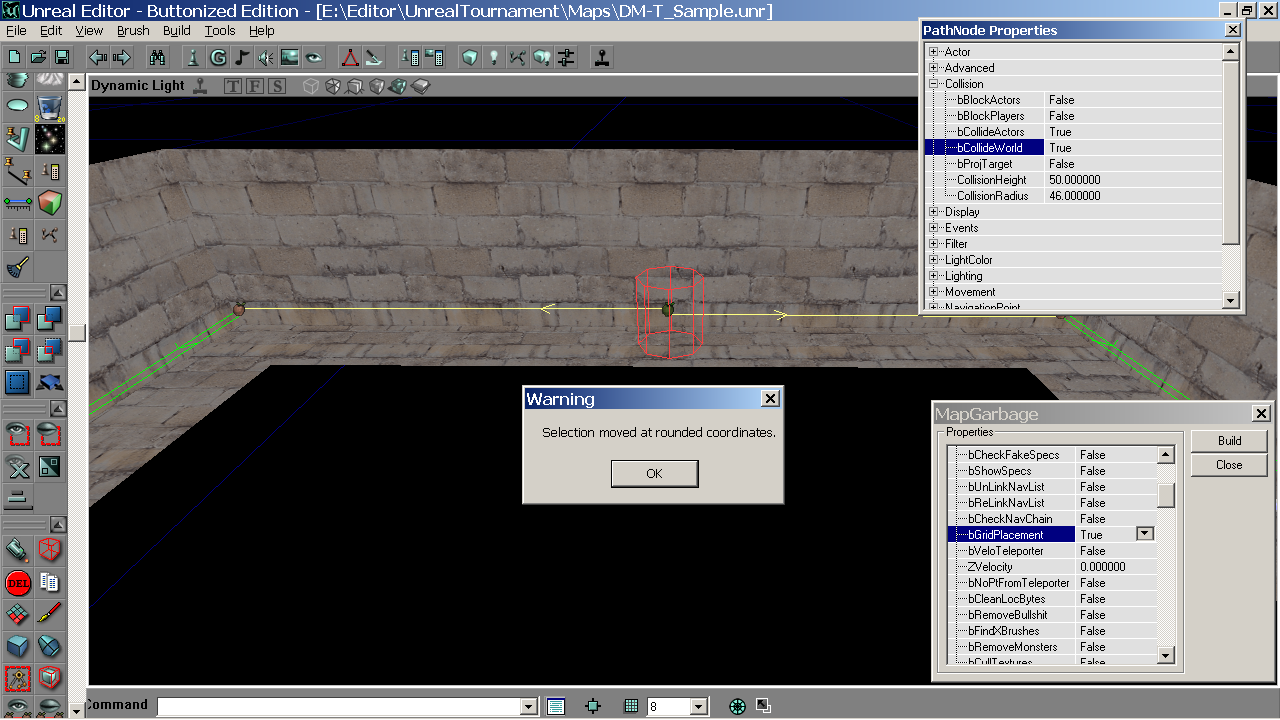Open the Build menu
The height and width of the screenshot is (720, 1280).
pyautogui.click(x=177, y=31)
